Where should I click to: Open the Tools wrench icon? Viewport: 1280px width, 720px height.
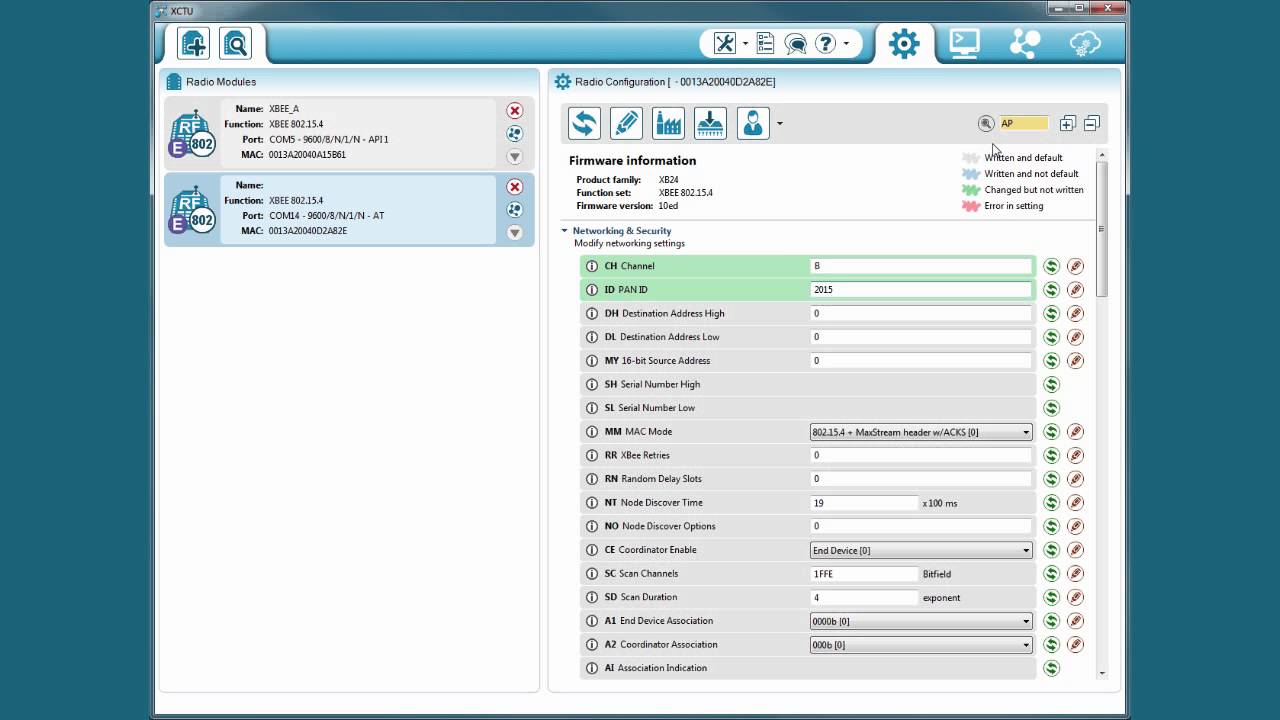724,43
